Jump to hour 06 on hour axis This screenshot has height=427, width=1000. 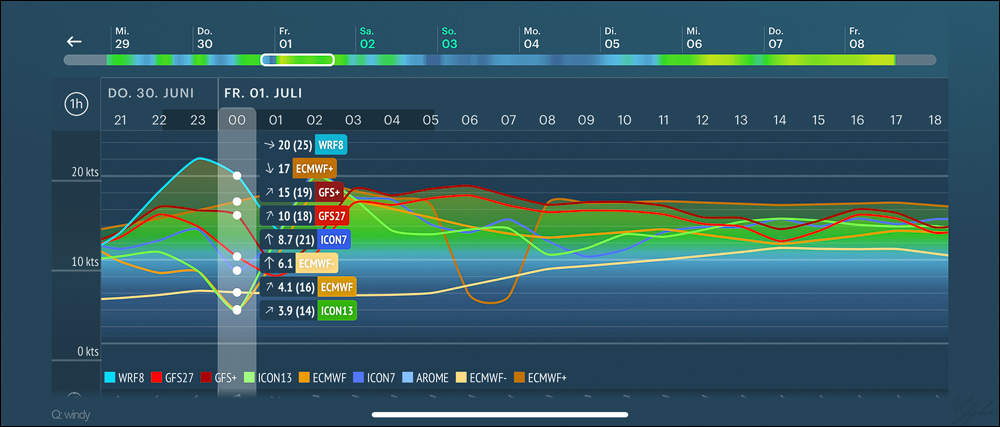coord(469,120)
